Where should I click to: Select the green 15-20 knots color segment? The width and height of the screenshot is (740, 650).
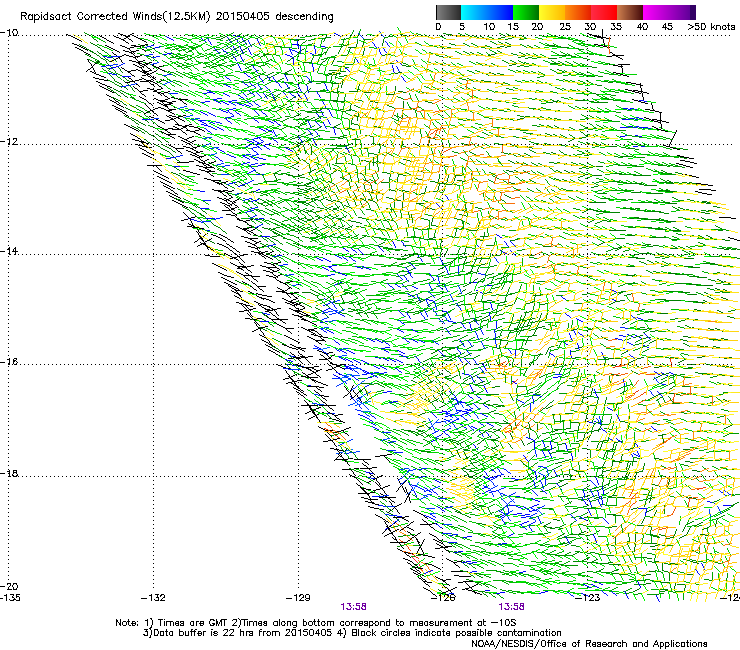(x=526, y=12)
